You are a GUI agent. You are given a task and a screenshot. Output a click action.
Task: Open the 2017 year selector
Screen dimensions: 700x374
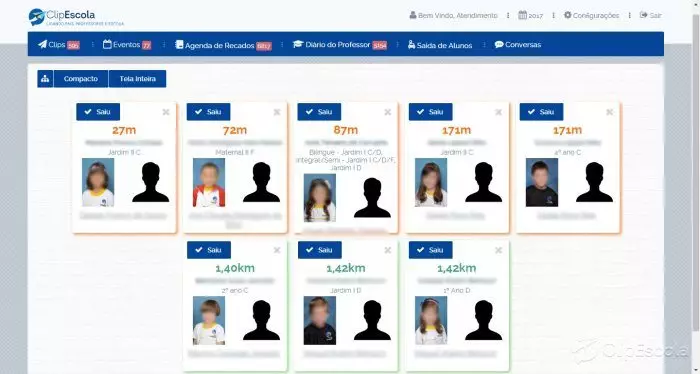coord(530,16)
